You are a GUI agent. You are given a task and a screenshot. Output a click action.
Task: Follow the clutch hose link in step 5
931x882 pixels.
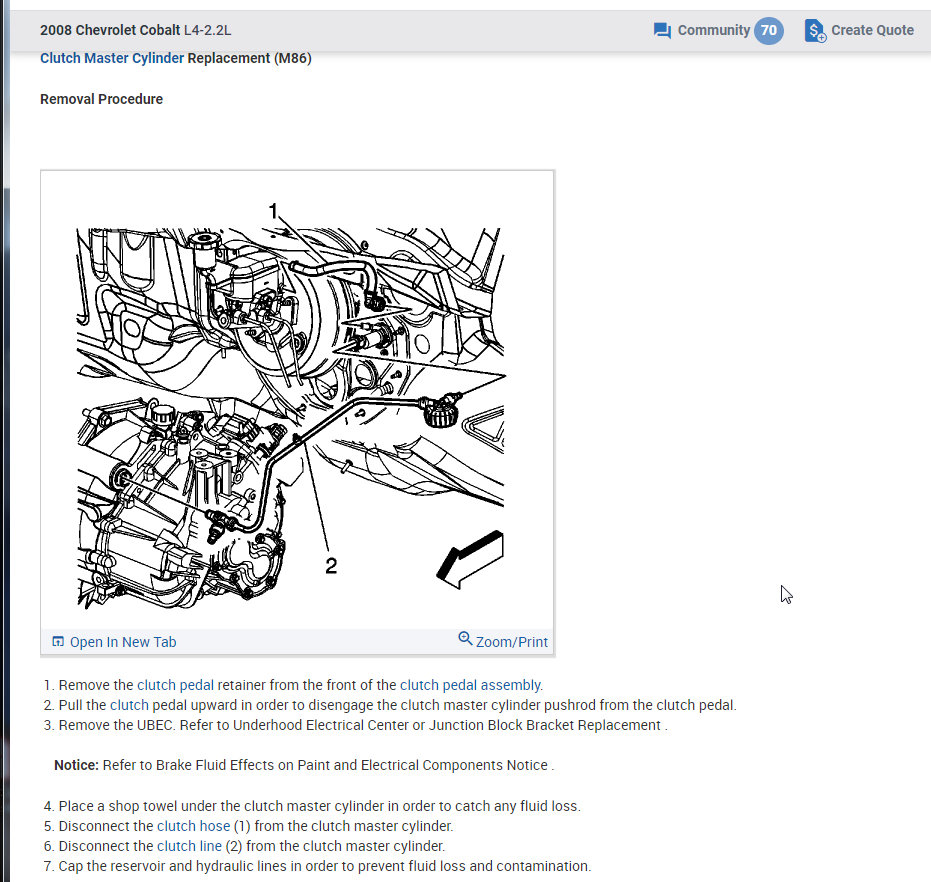194,826
